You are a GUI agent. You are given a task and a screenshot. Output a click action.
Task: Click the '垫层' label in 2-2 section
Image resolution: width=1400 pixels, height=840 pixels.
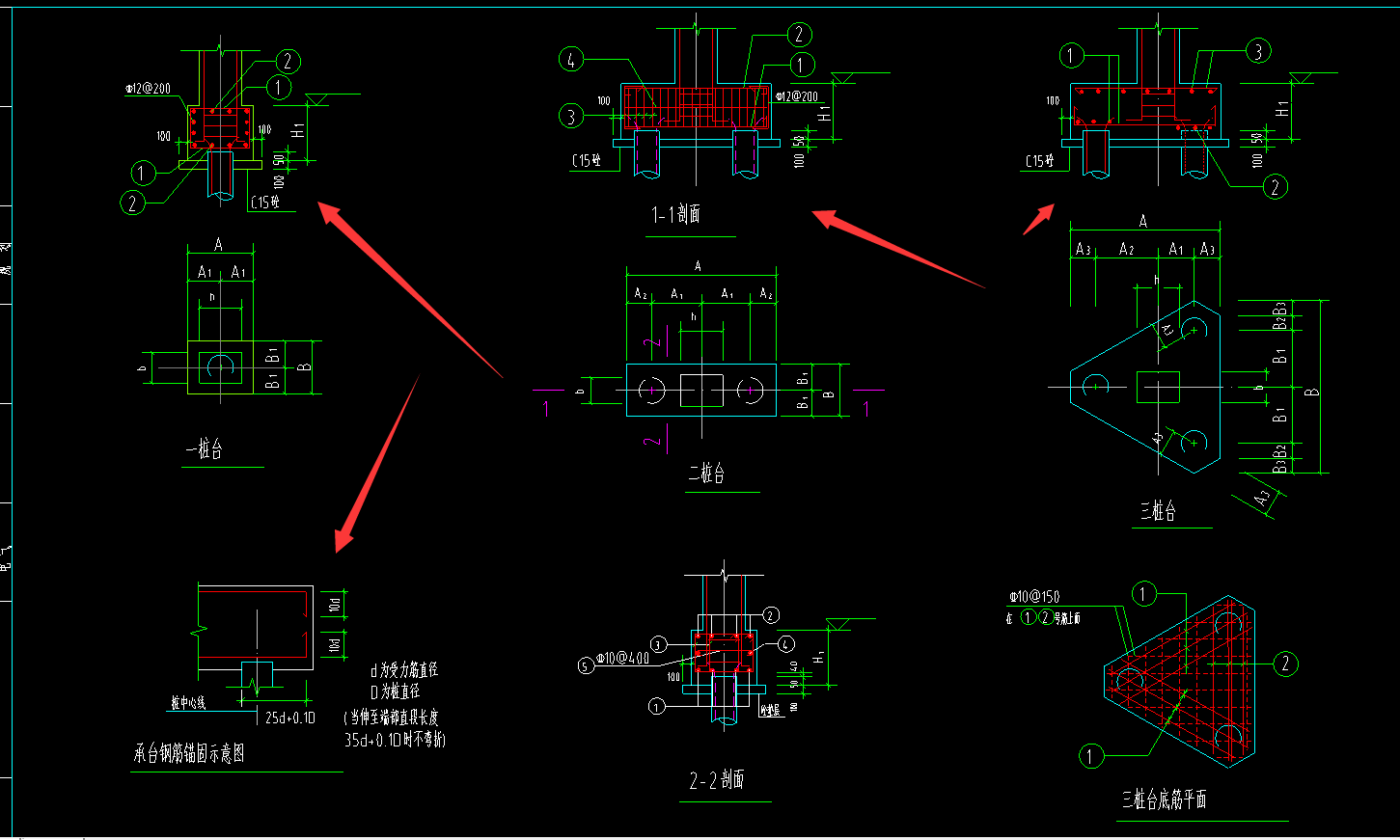pos(770,711)
